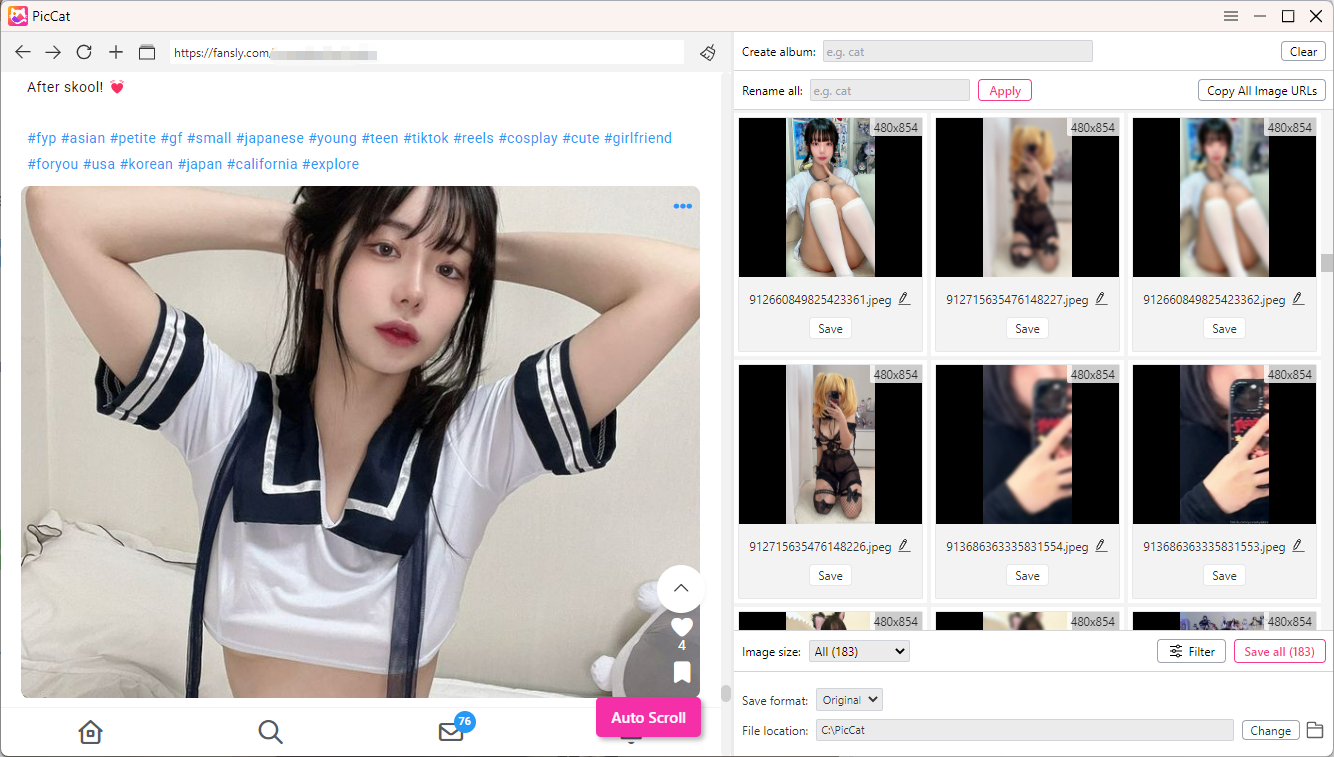1334x757 pixels.
Task: Click the browser address bar
Action: 426,53
